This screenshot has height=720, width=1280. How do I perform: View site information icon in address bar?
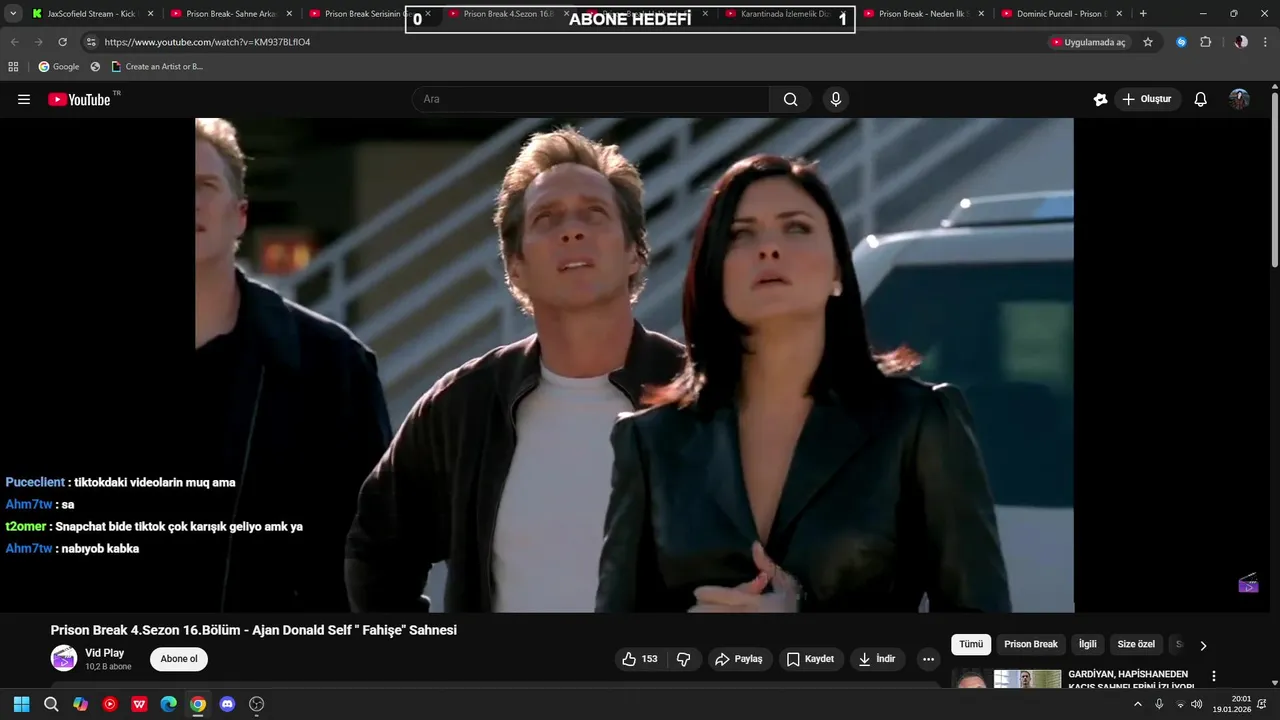[91, 42]
